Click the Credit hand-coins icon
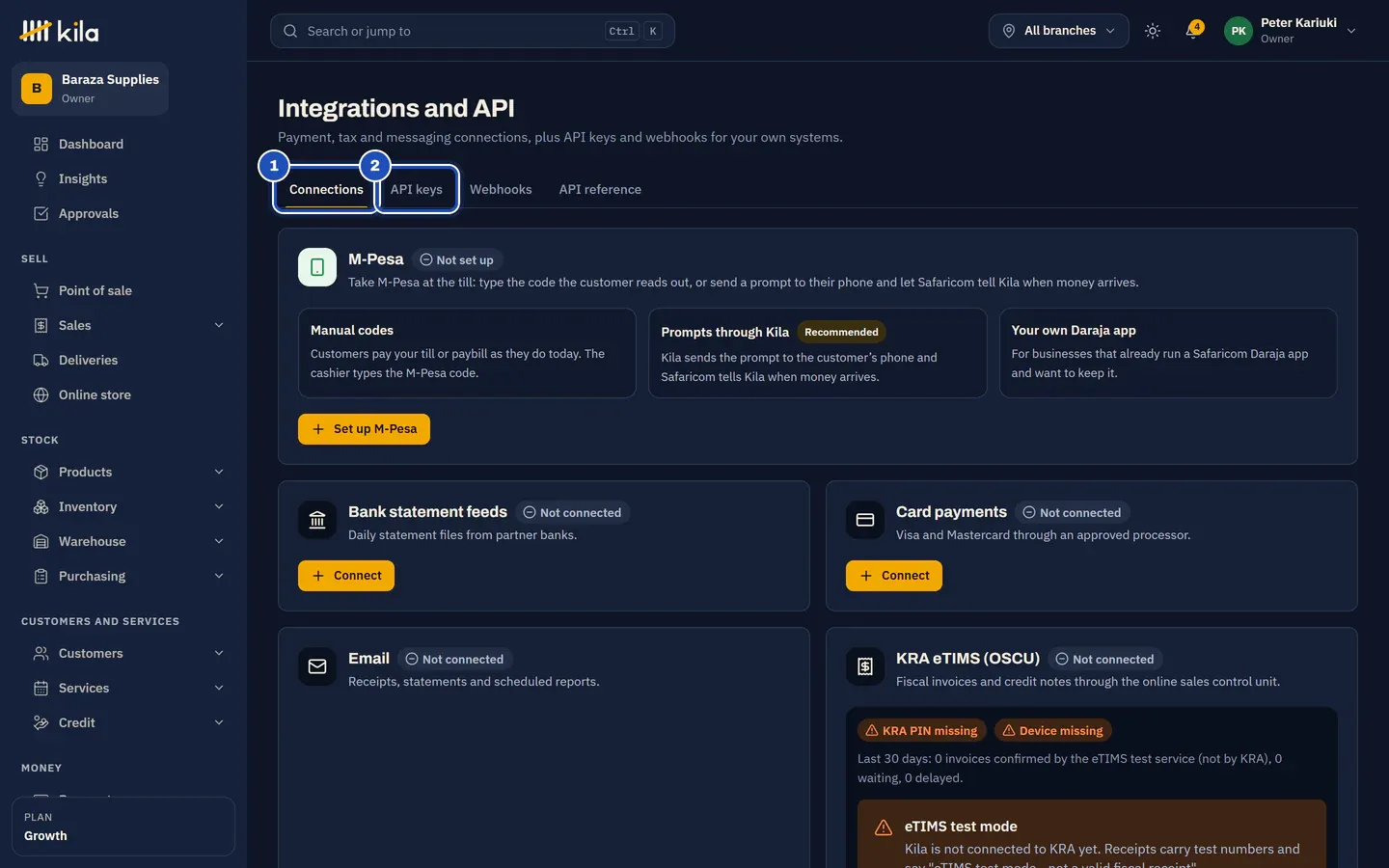The height and width of the screenshot is (868, 1389). point(41,722)
